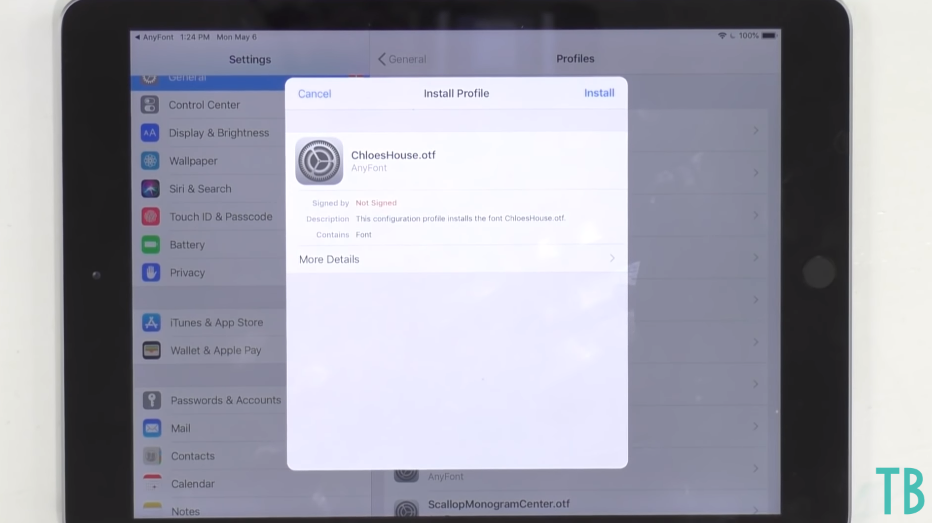Select Mail in Settings sidebar
The image size is (932, 523).
point(210,429)
